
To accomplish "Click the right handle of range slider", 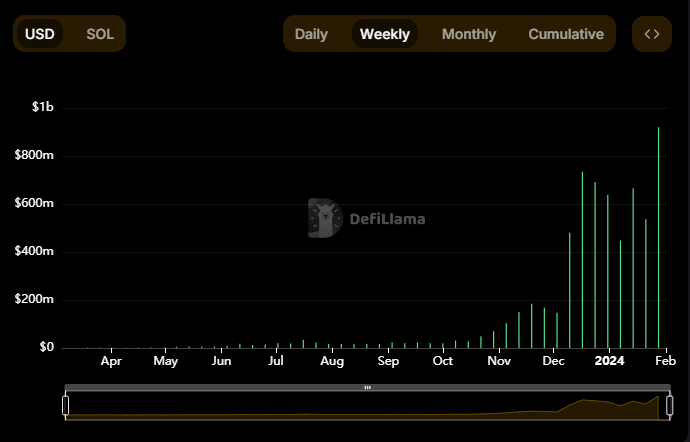I will click(x=669, y=405).
